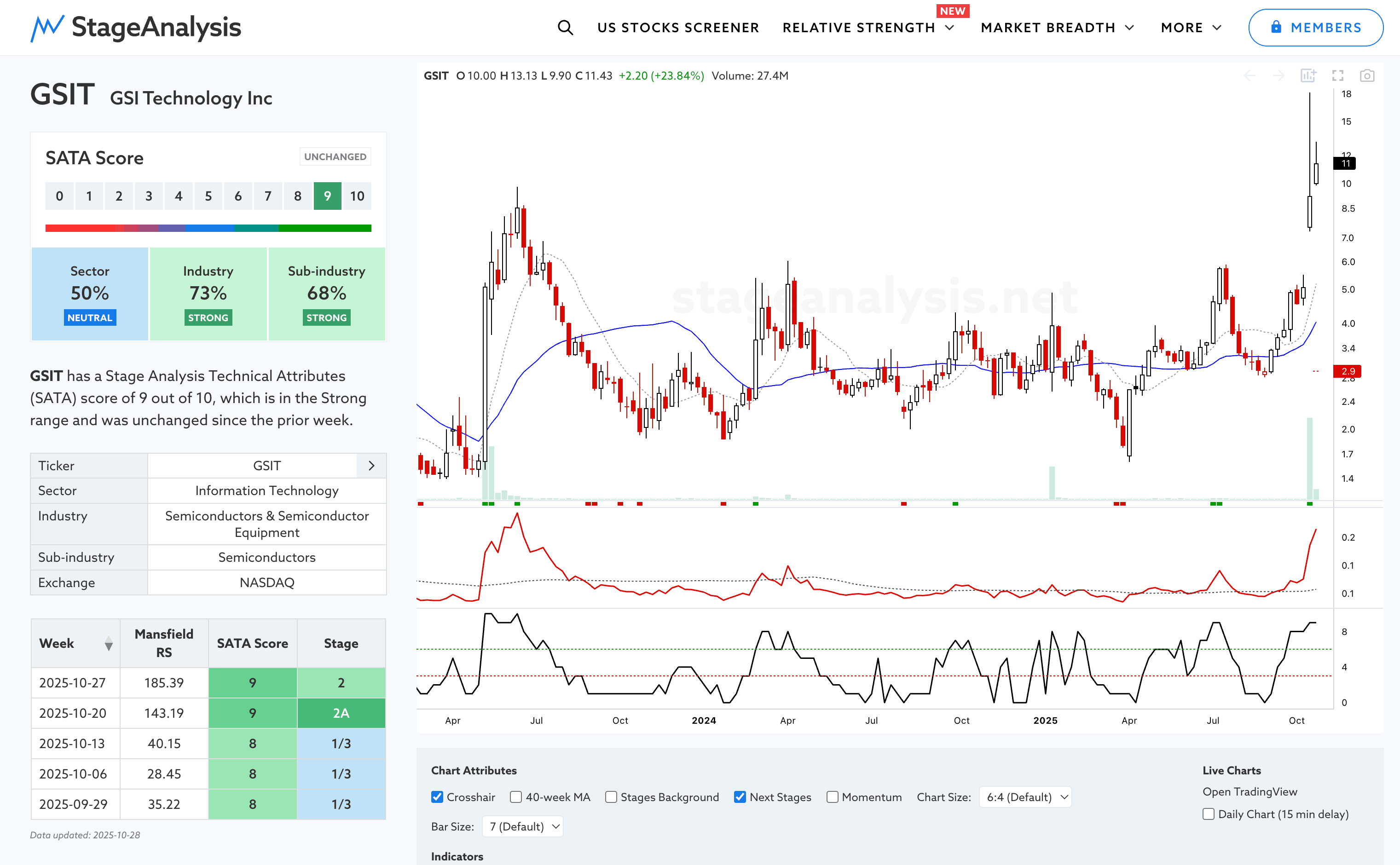
Task: Click the chart back arrow icon
Action: [x=1250, y=75]
